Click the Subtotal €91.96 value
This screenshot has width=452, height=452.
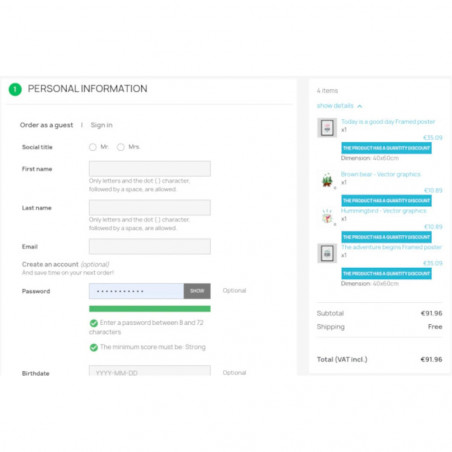click(431, 313)
